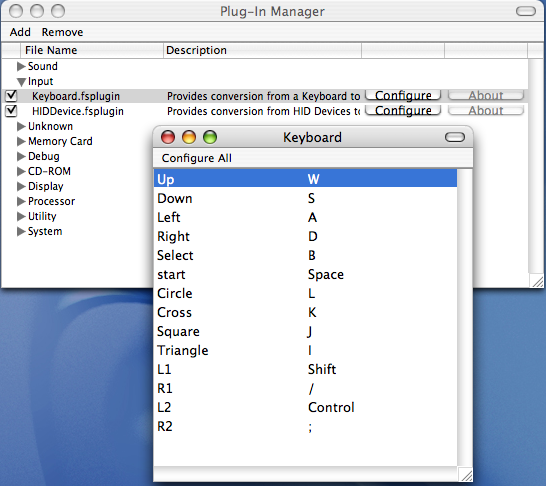Expand the Memory Card category triangle

(21, 141)
